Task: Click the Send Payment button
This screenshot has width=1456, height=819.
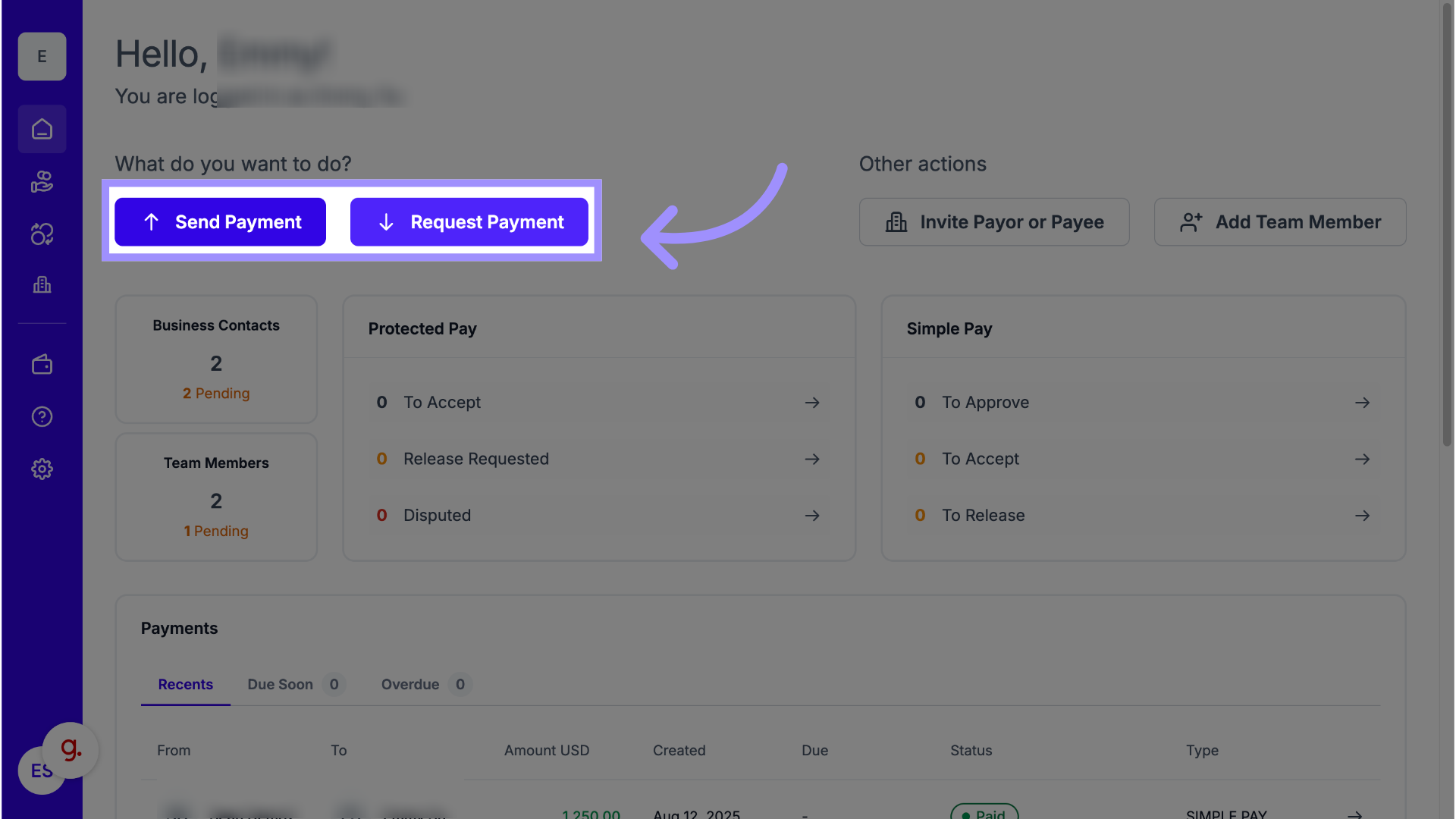Action: (220, 222)
